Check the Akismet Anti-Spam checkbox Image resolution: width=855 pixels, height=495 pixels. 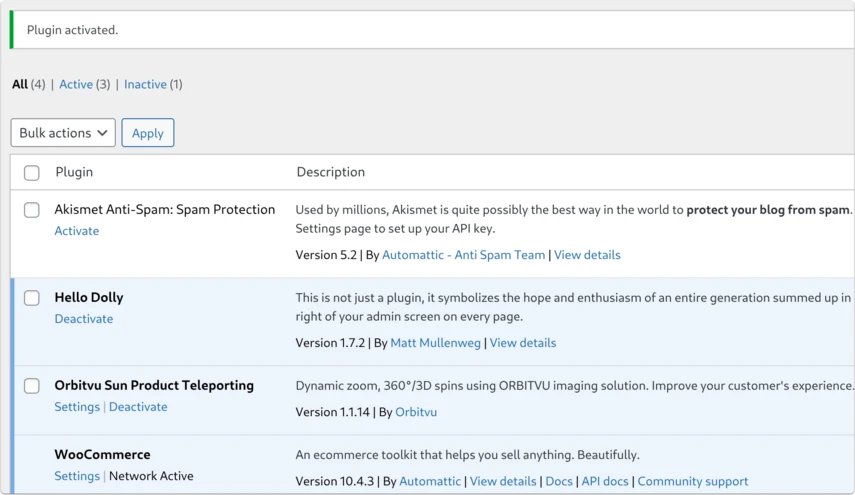(32, 210)
